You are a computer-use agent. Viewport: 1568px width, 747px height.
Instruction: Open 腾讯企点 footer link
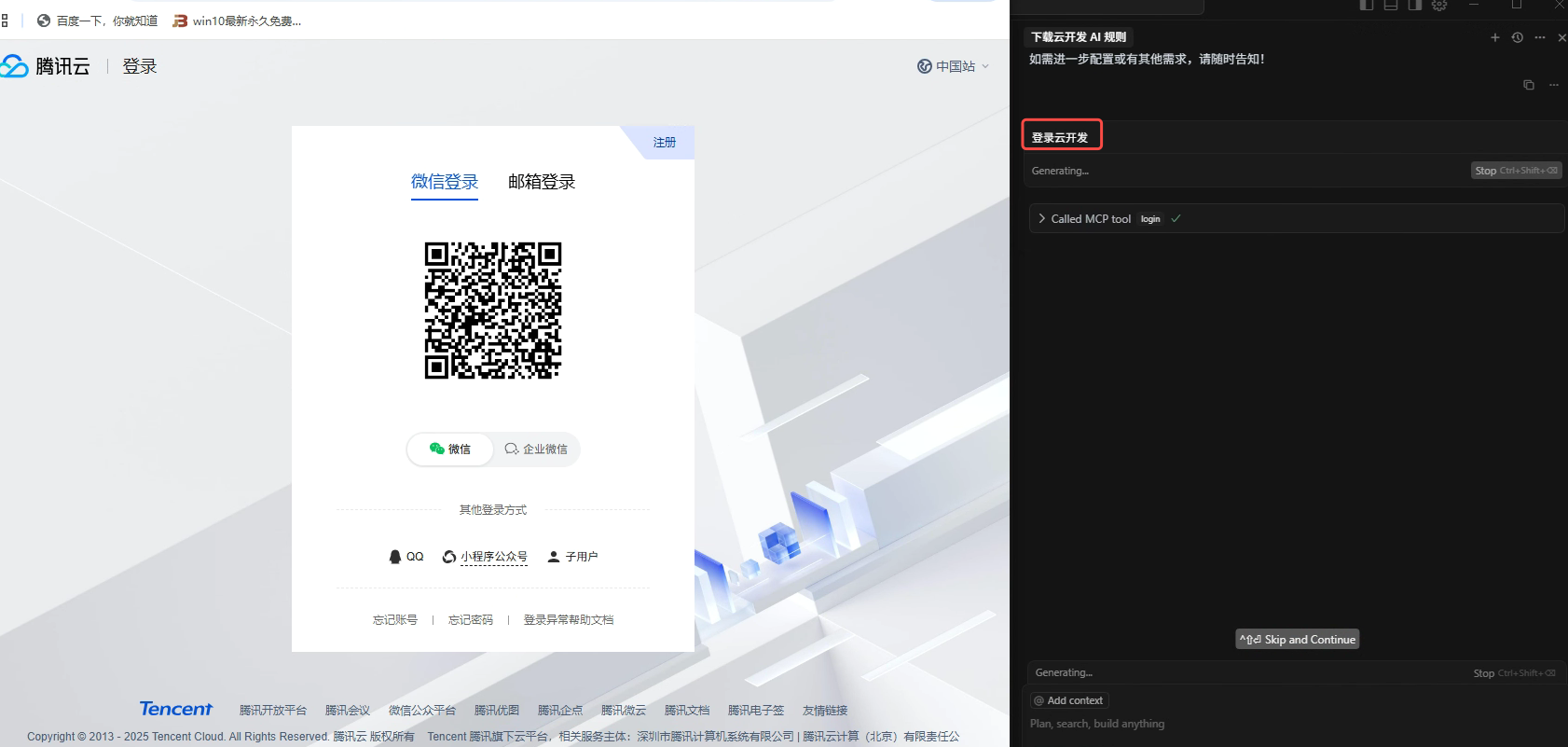coord(560,711)
